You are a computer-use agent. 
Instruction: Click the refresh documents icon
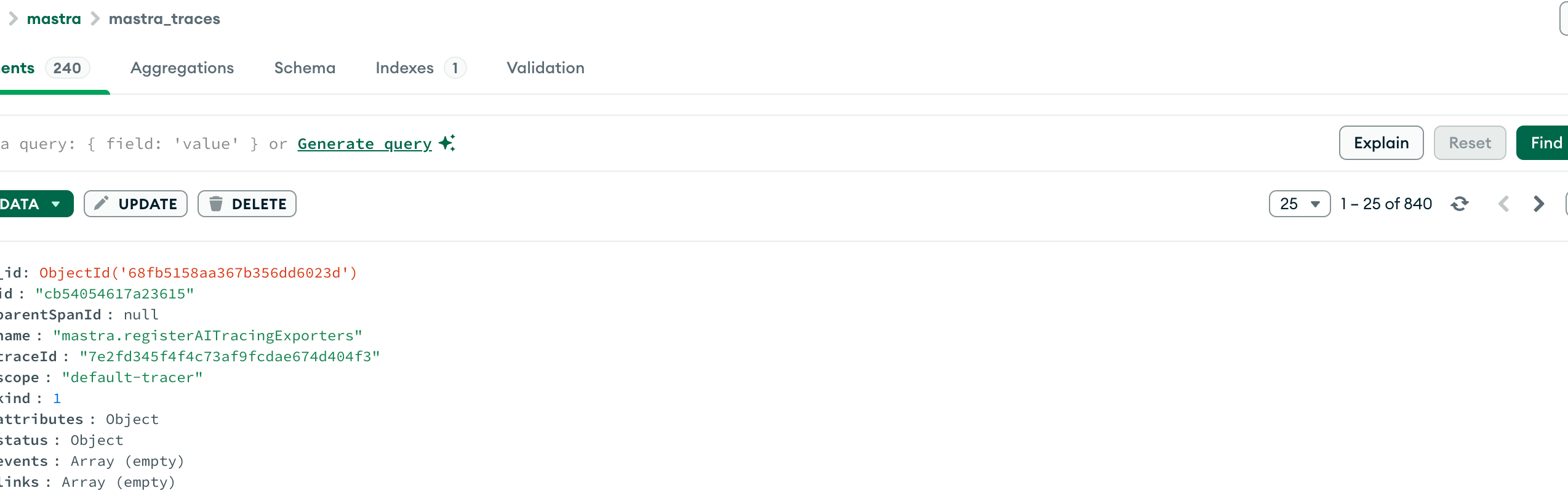[1461, 204]
